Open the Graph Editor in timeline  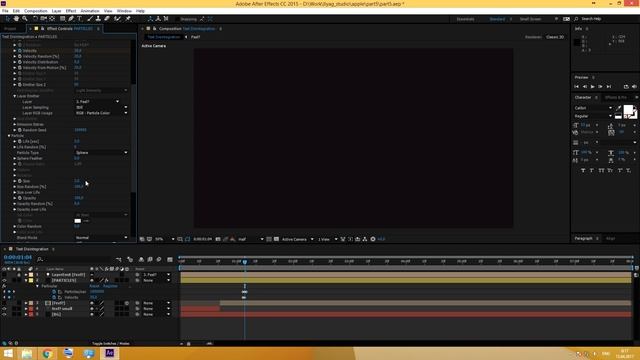click(x=170, y=259)
